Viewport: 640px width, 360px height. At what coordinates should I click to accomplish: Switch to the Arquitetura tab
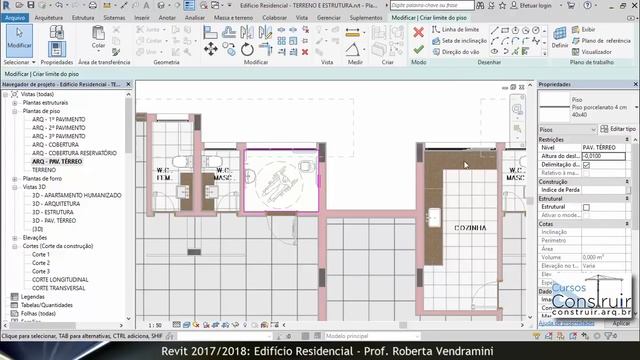pyautogui.click(x=49, y=18)
